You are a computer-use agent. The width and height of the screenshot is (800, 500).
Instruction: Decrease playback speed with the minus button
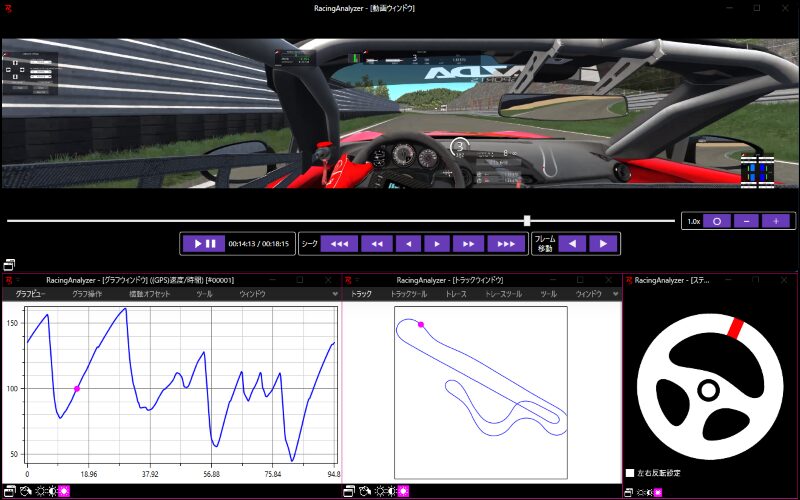747,221
